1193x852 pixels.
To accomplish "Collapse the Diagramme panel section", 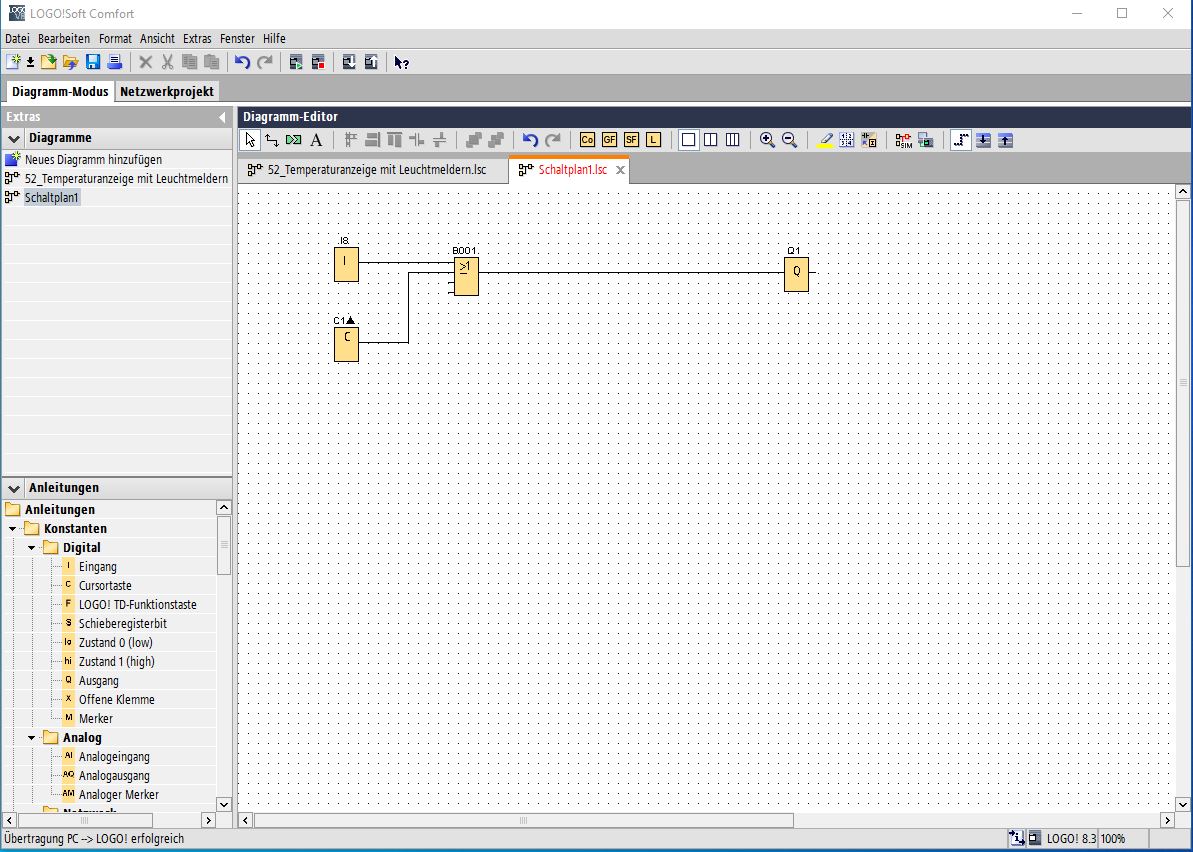I will coord(14,138).
